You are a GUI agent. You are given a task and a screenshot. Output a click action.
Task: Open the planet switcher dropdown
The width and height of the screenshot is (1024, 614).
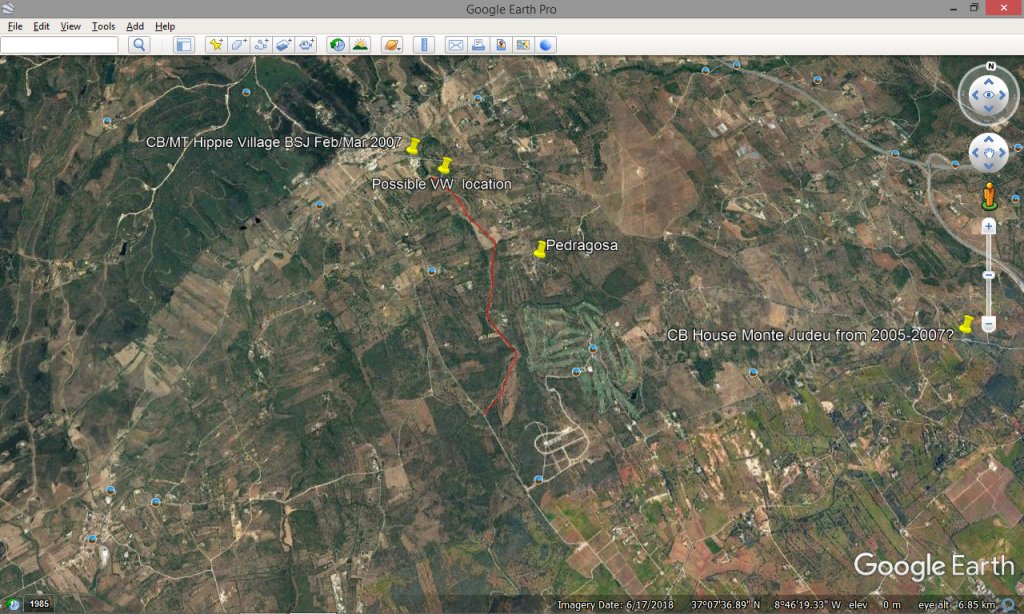click(x=391, y=45)
